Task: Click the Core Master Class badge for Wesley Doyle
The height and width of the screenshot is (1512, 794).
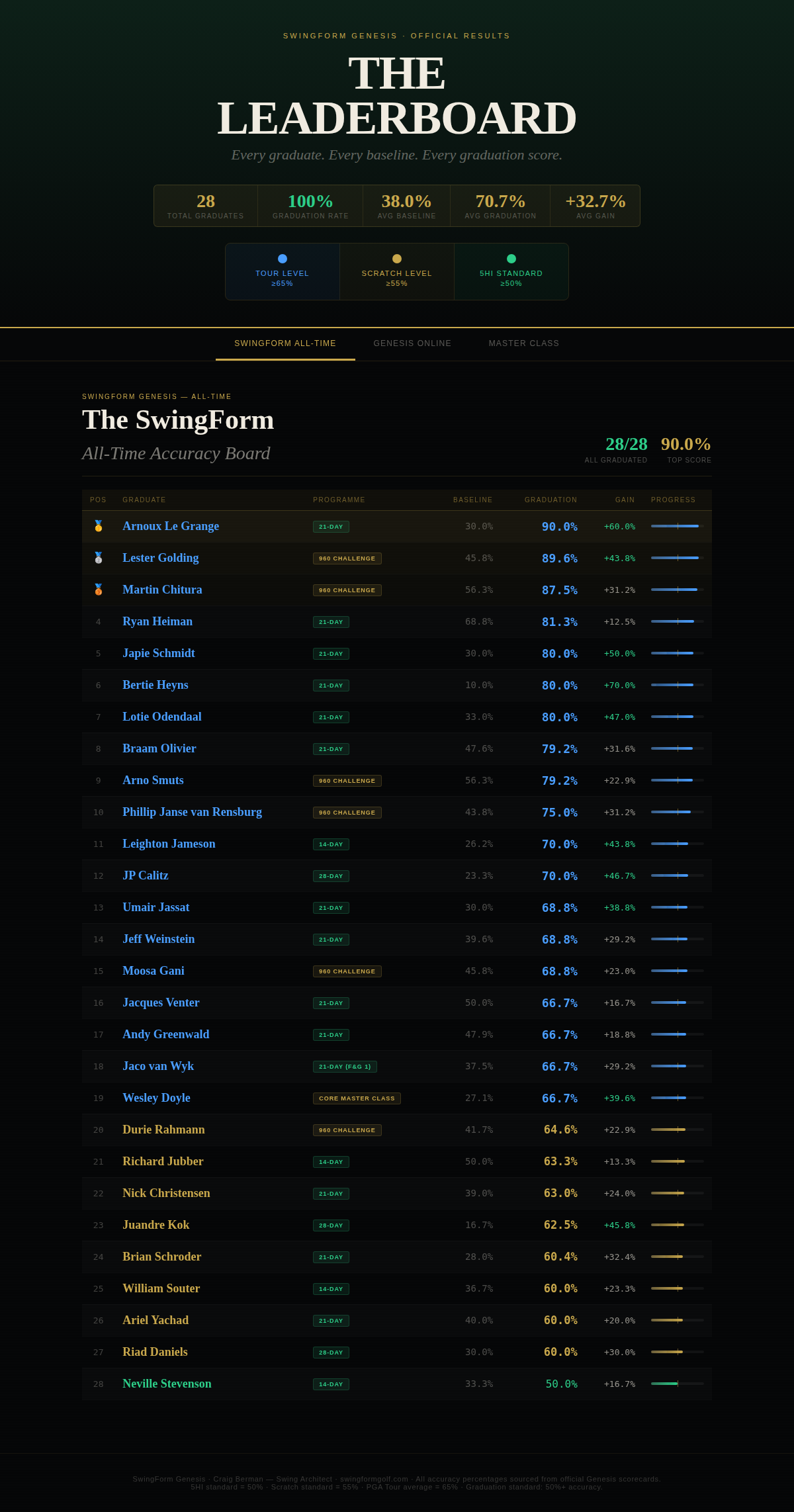Action: point(357,1098)
